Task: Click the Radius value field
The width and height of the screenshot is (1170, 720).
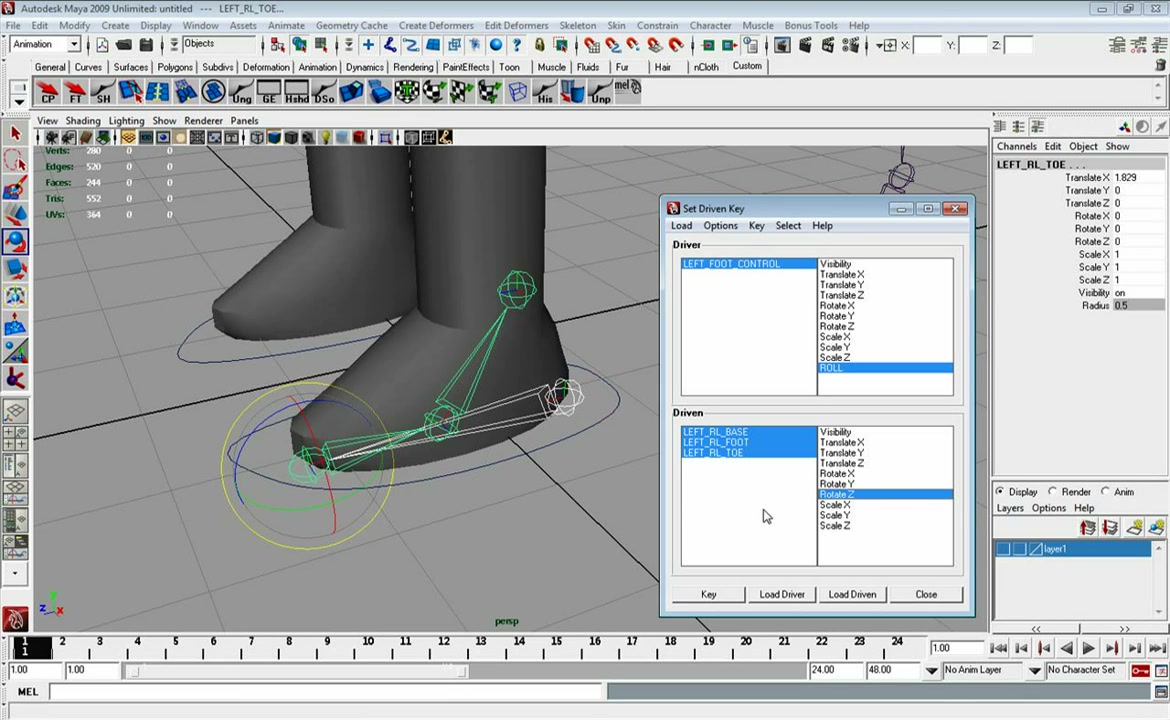Action: 1138,305
